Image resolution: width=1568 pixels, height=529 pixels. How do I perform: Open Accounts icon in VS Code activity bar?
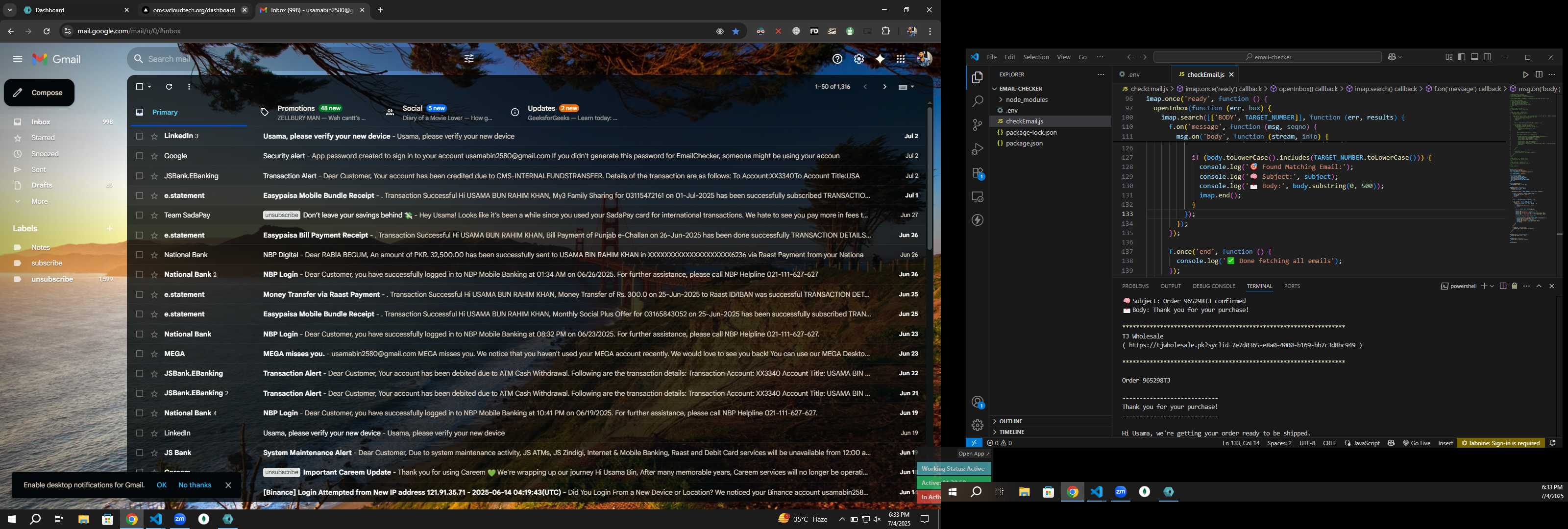point(978,402)
